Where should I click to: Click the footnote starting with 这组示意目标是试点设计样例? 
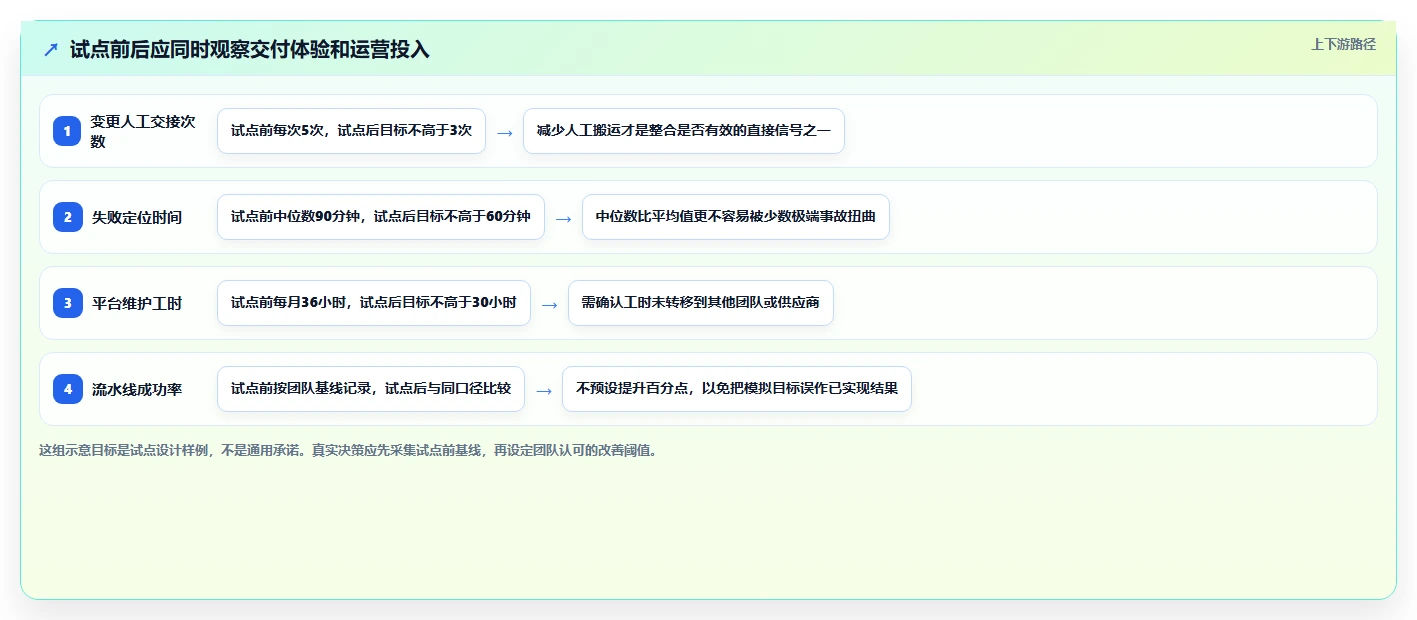348,450
